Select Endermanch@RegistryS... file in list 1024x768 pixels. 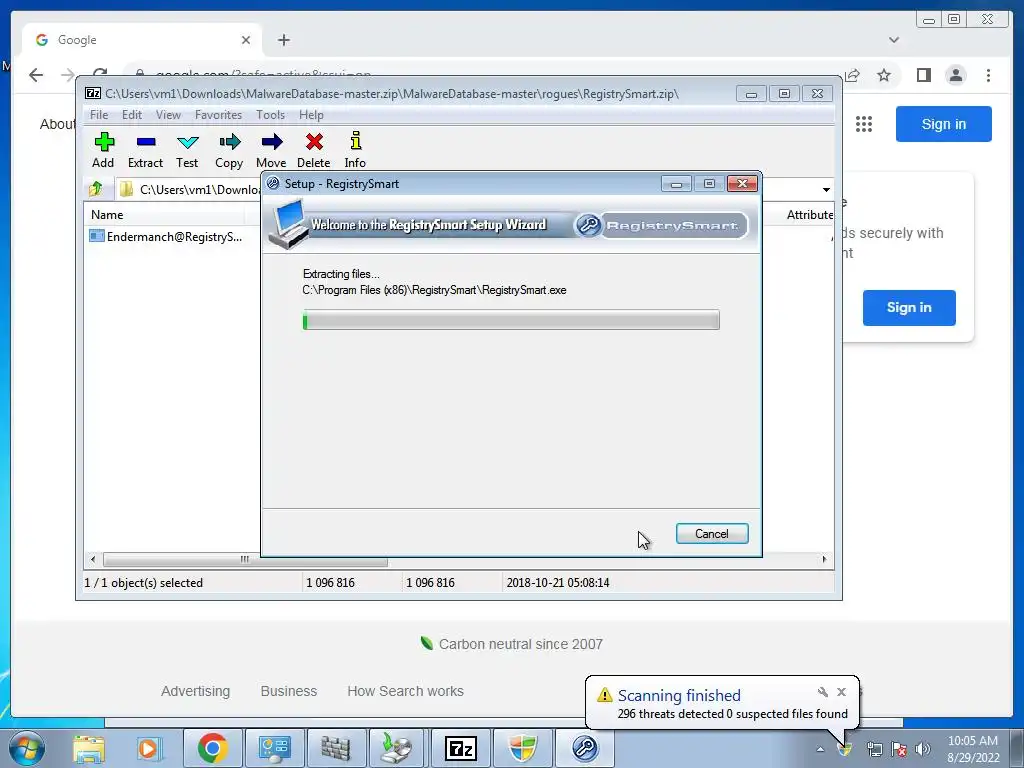click(167, 236)
